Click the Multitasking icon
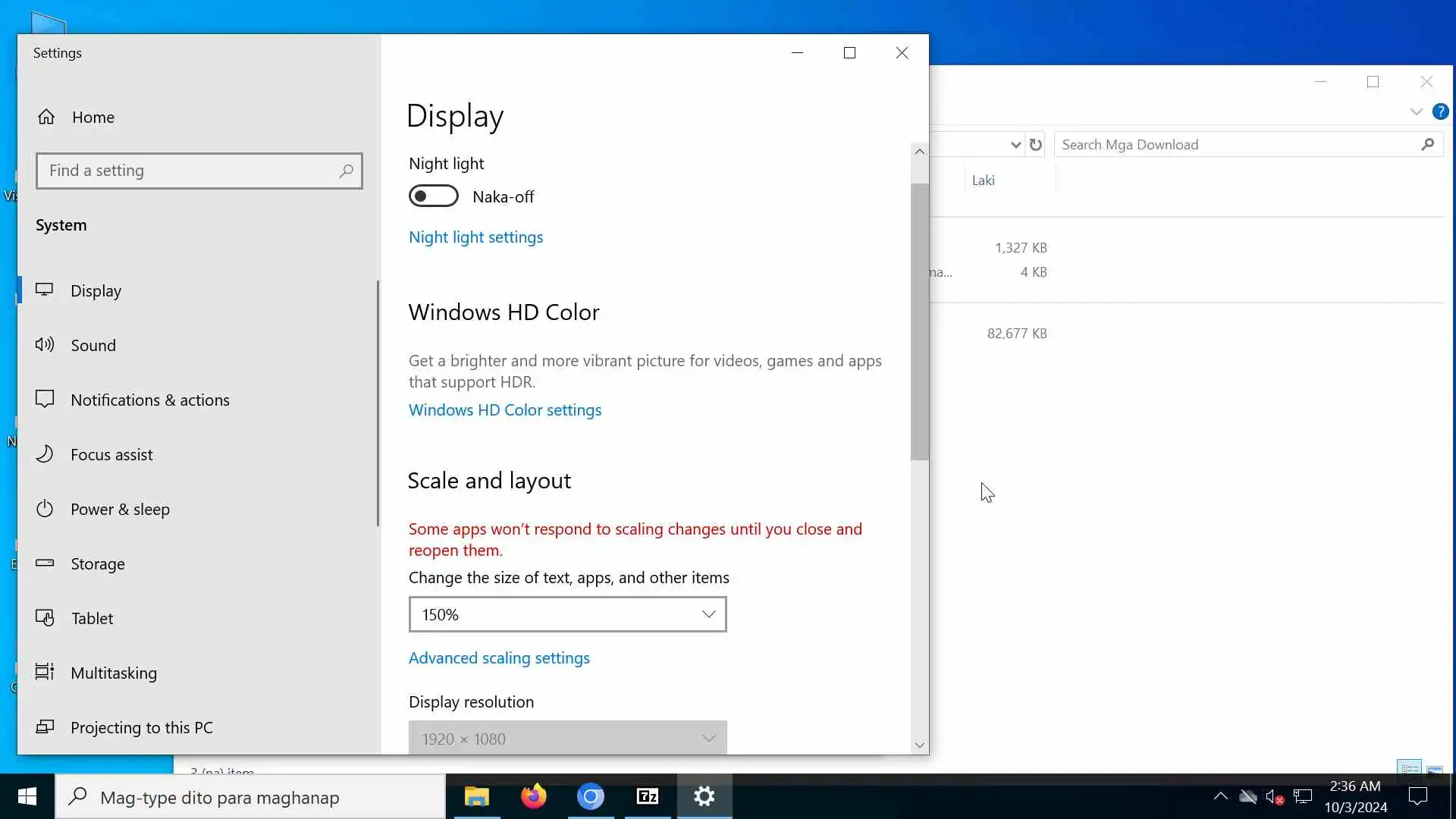The height and width of the screenshot is (819, 1456). click(45, 673)
